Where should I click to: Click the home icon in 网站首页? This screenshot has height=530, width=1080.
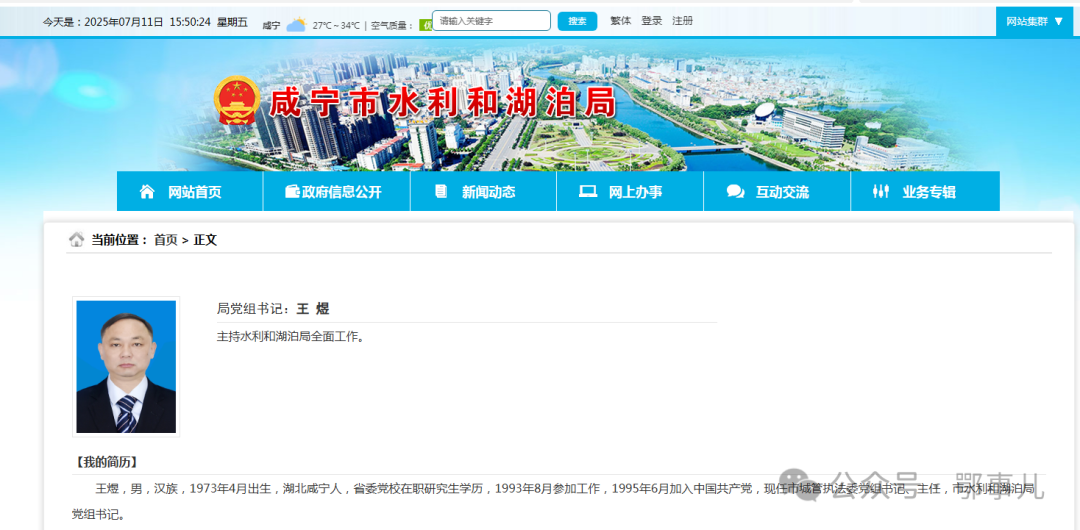(x=147, y=192)
